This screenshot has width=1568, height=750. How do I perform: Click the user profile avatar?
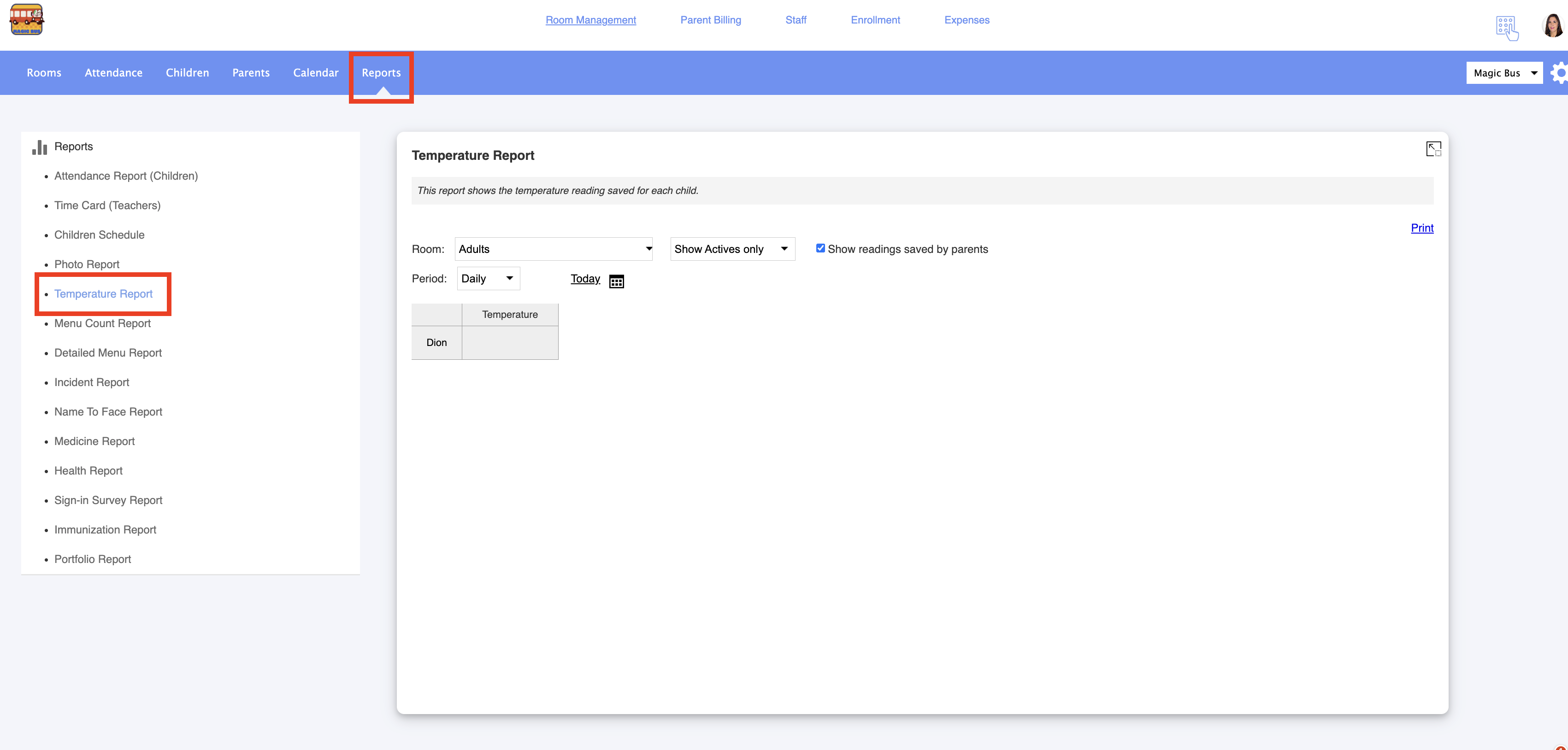click(x=1552, y=26)
